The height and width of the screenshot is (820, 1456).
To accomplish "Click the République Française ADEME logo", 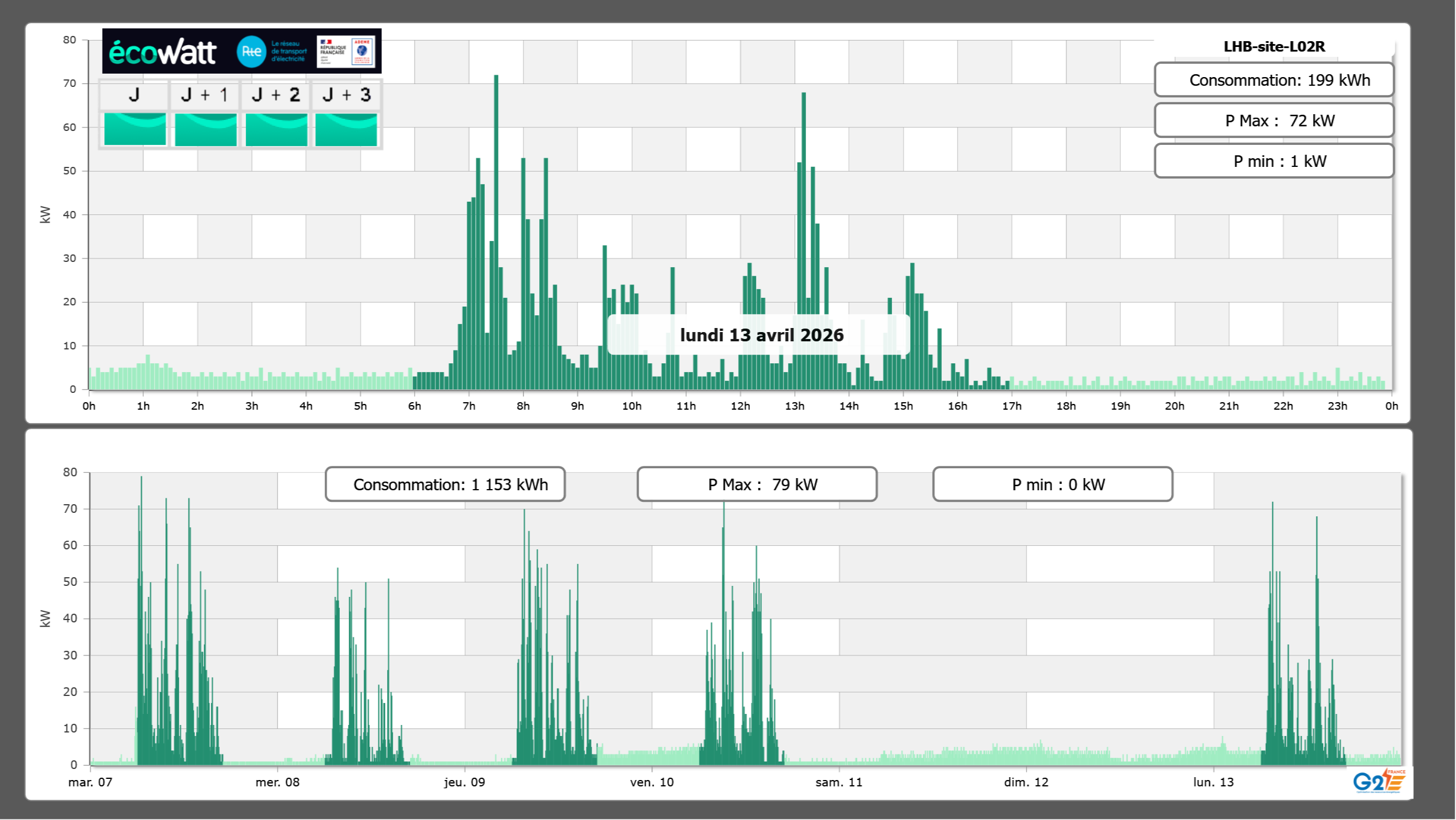I will click(x=346, y=52).
